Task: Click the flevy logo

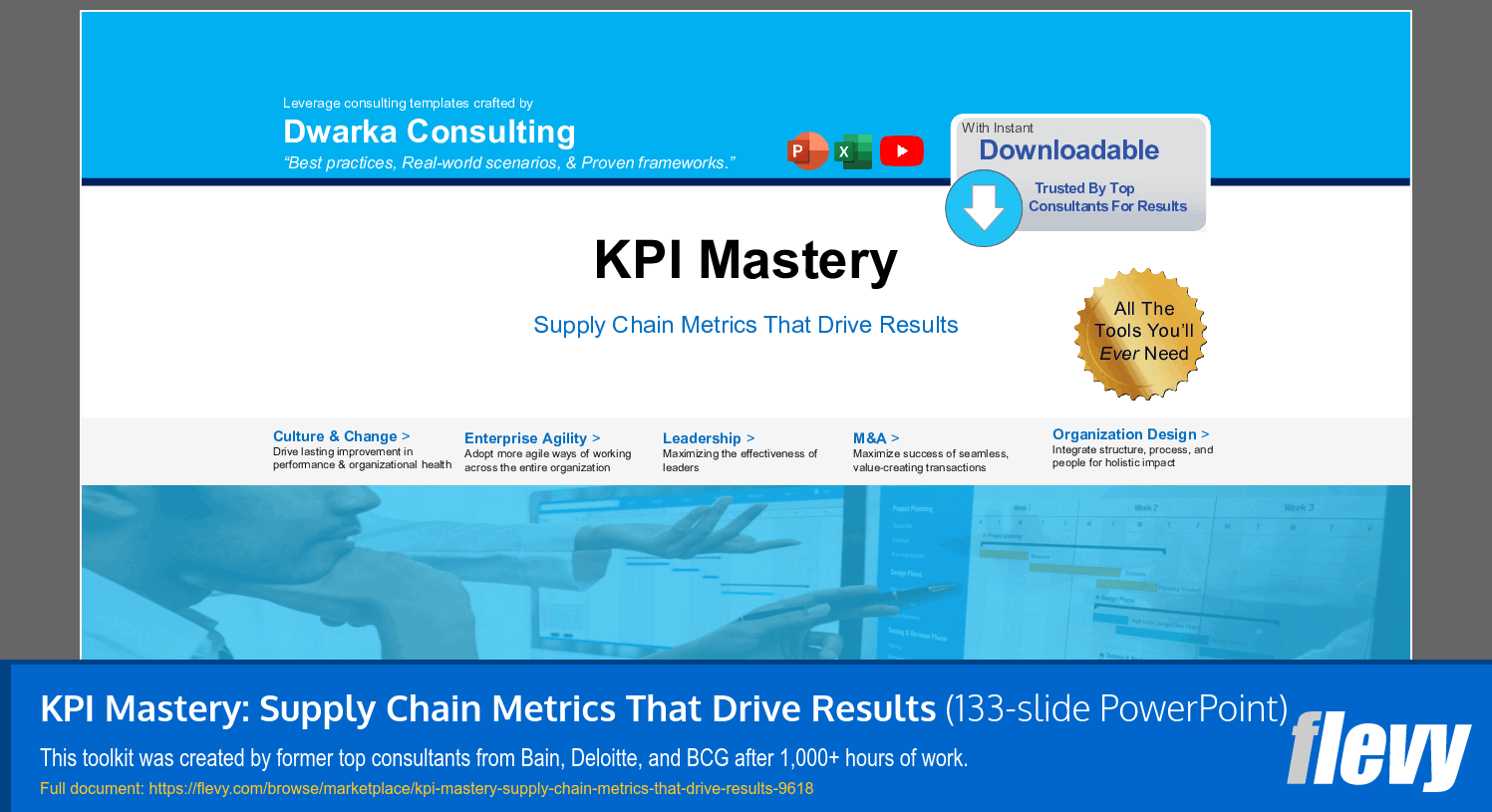Action: [x=1379, y=749]
